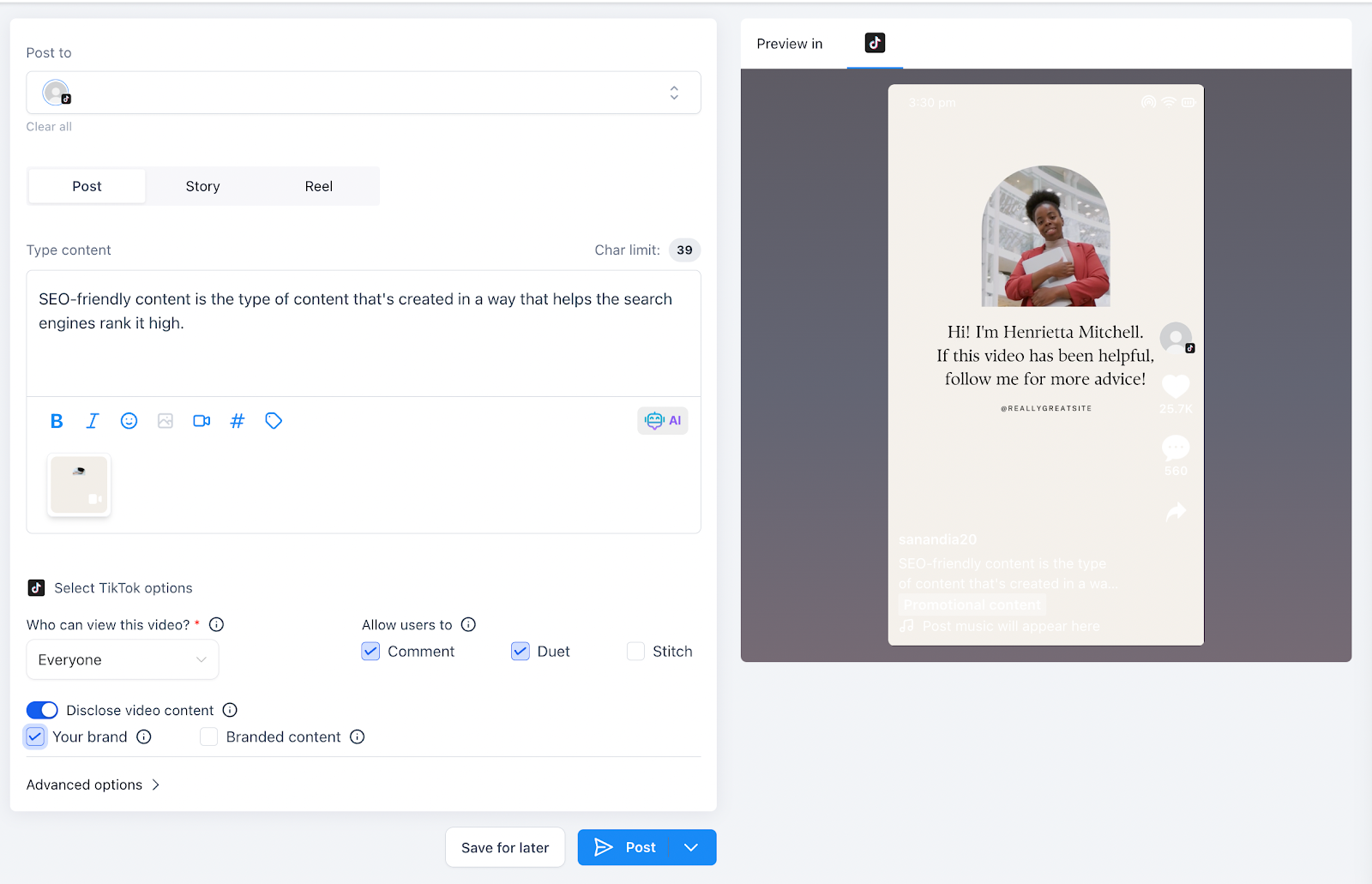Click Save for later button
The height and width of the screenshot is (884, 1372).
pyautogui.click(x=505, y=847)
